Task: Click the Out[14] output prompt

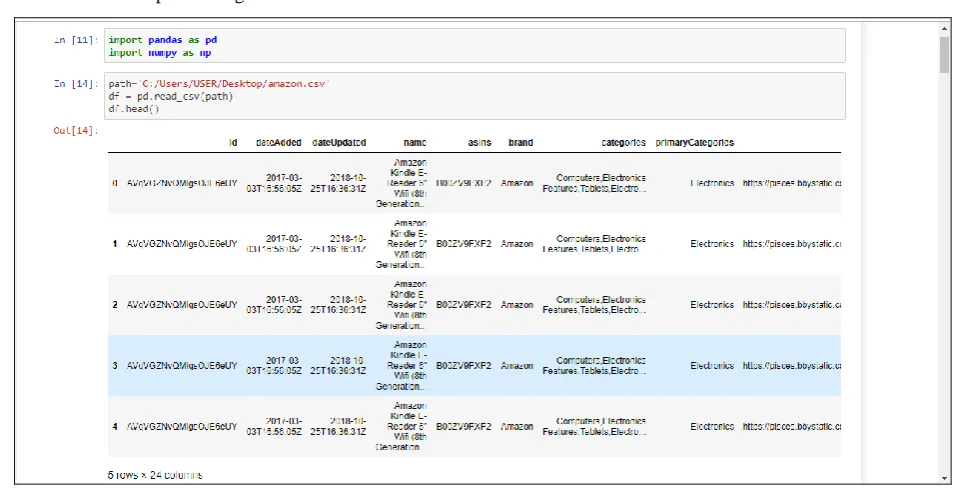Action: pyautogui.click(x=76, y=130)
